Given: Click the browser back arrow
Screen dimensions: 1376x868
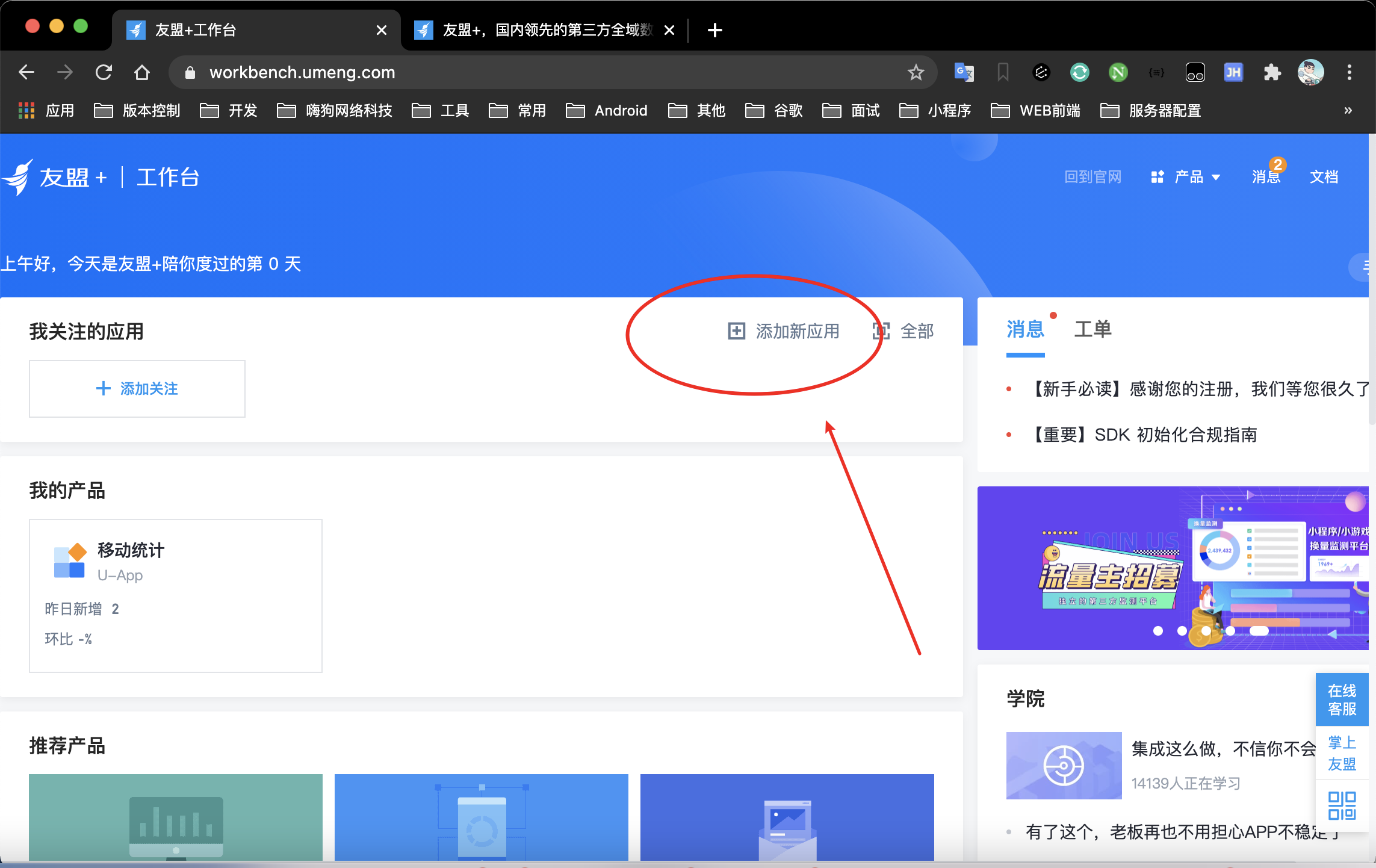Looking at the screenshot, I should tap(26, 72).
